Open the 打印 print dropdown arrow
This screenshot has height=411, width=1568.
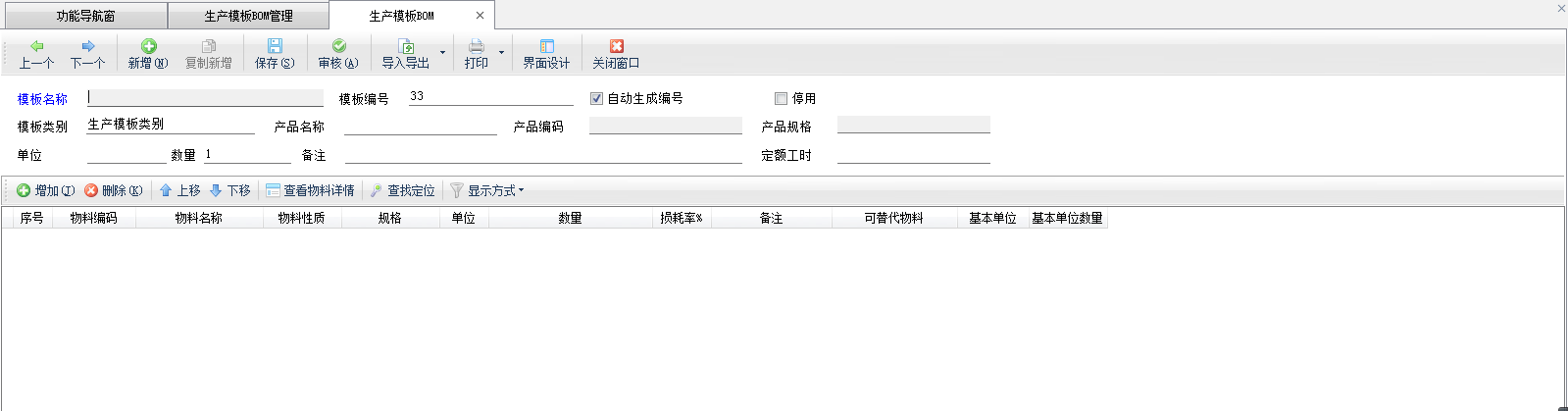pyautogui.click(x=501, y=53)
